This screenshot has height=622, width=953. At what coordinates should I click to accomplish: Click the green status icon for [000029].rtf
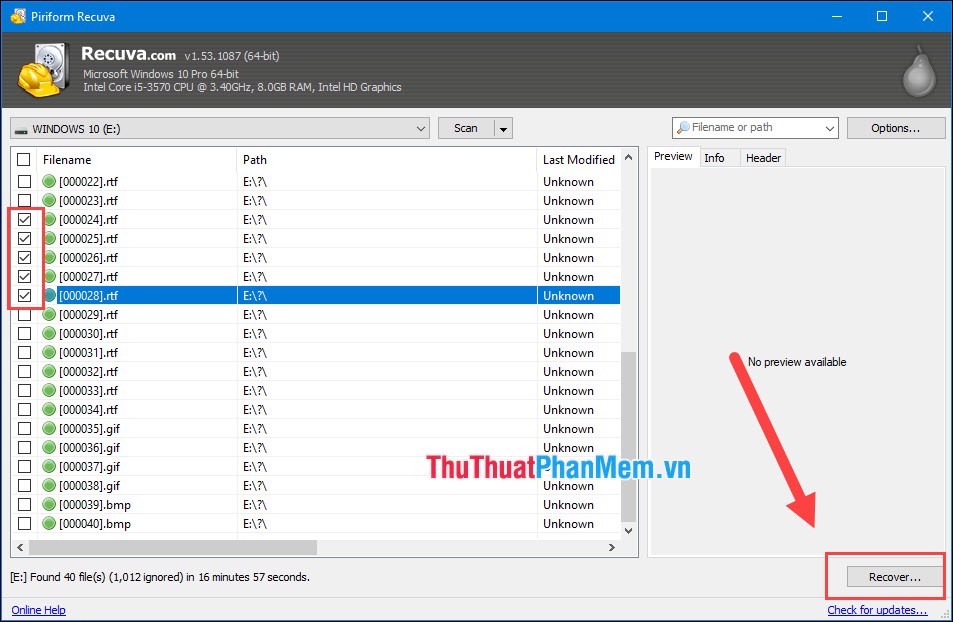click(49, 314)
